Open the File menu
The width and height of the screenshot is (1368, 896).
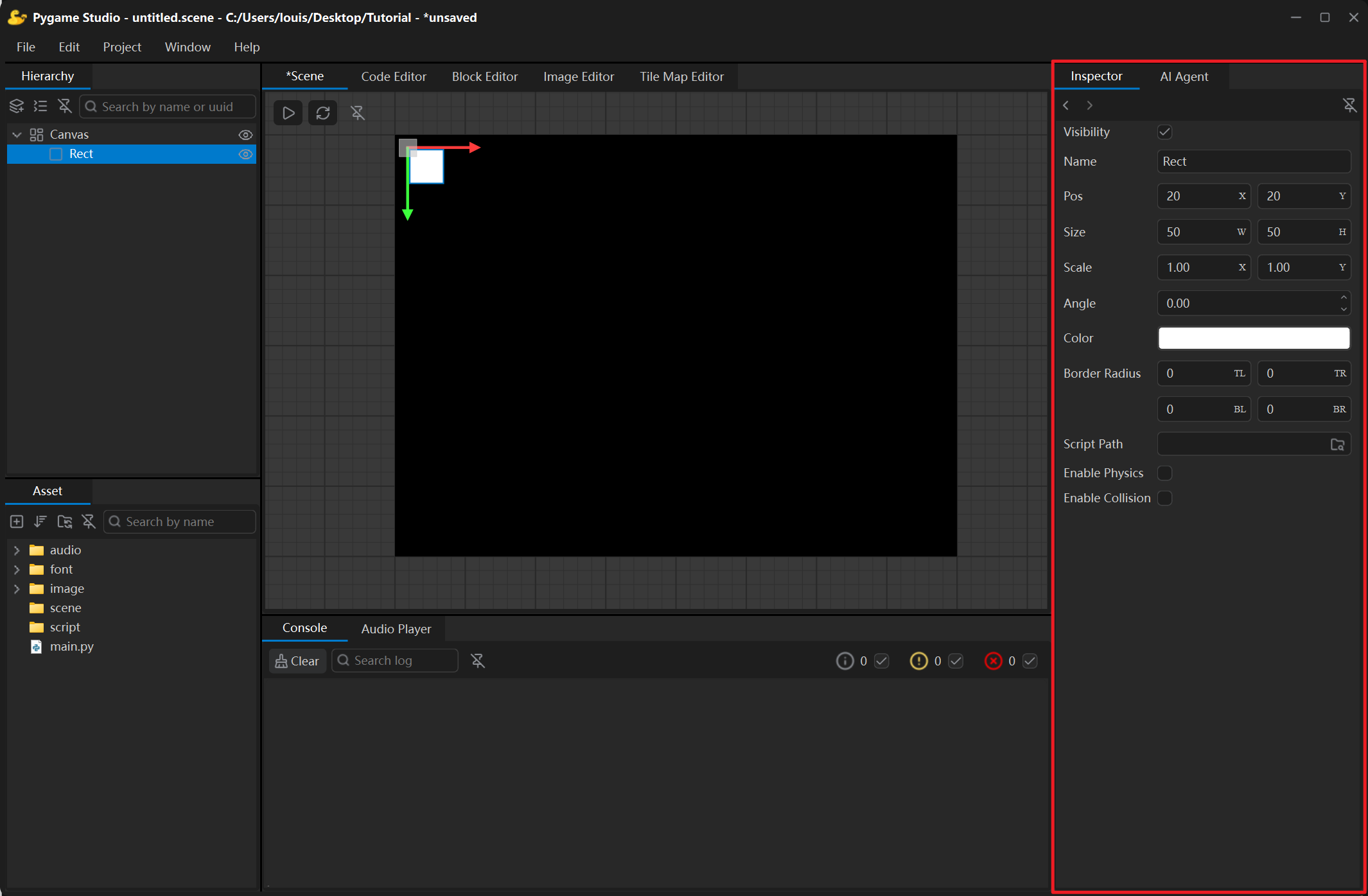pos(26,47)
